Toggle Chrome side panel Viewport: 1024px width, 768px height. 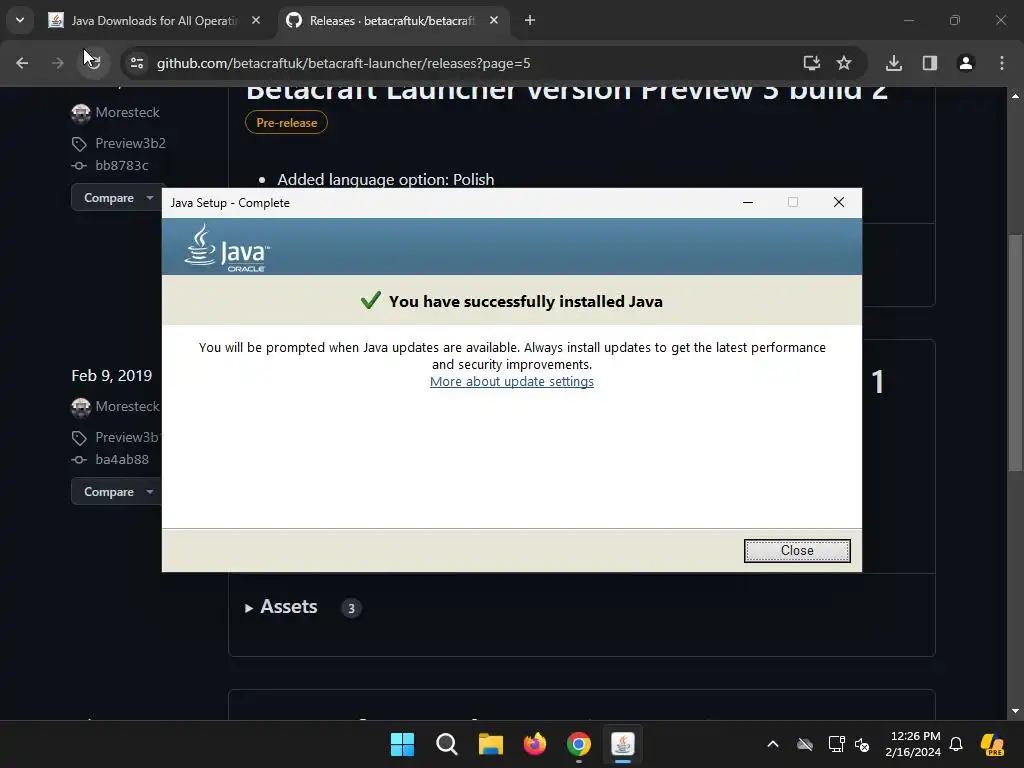[x=929, y=63]
